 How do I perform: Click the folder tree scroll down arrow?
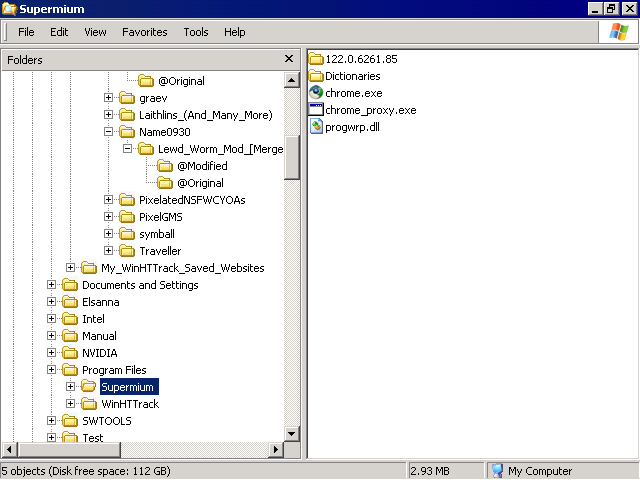coord(291,434)
